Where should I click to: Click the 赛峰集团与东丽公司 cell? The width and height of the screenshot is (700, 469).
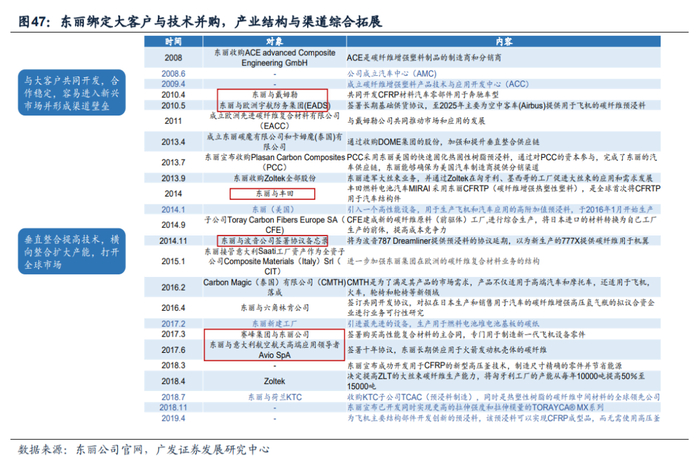(x=275, y=334)
